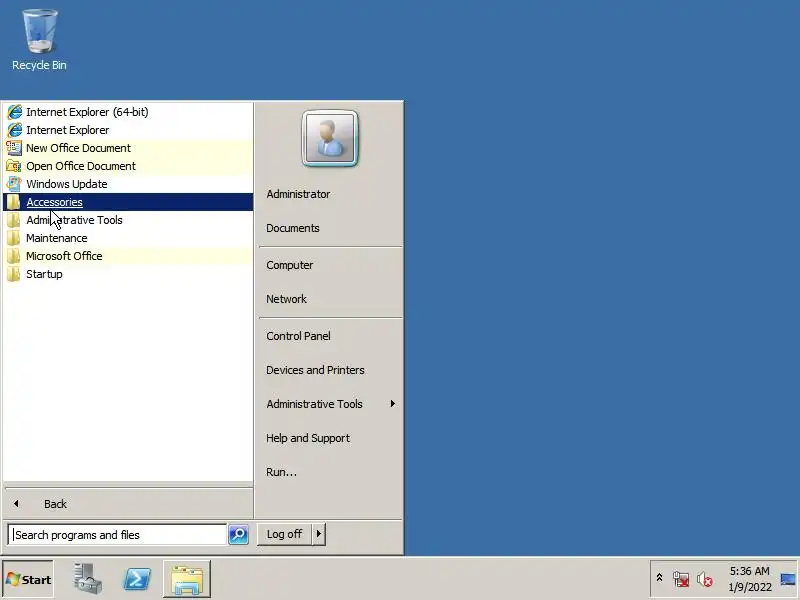
Task: Open the Open Office Document icon
Action: pyautogui.click(x=14, y=166)
